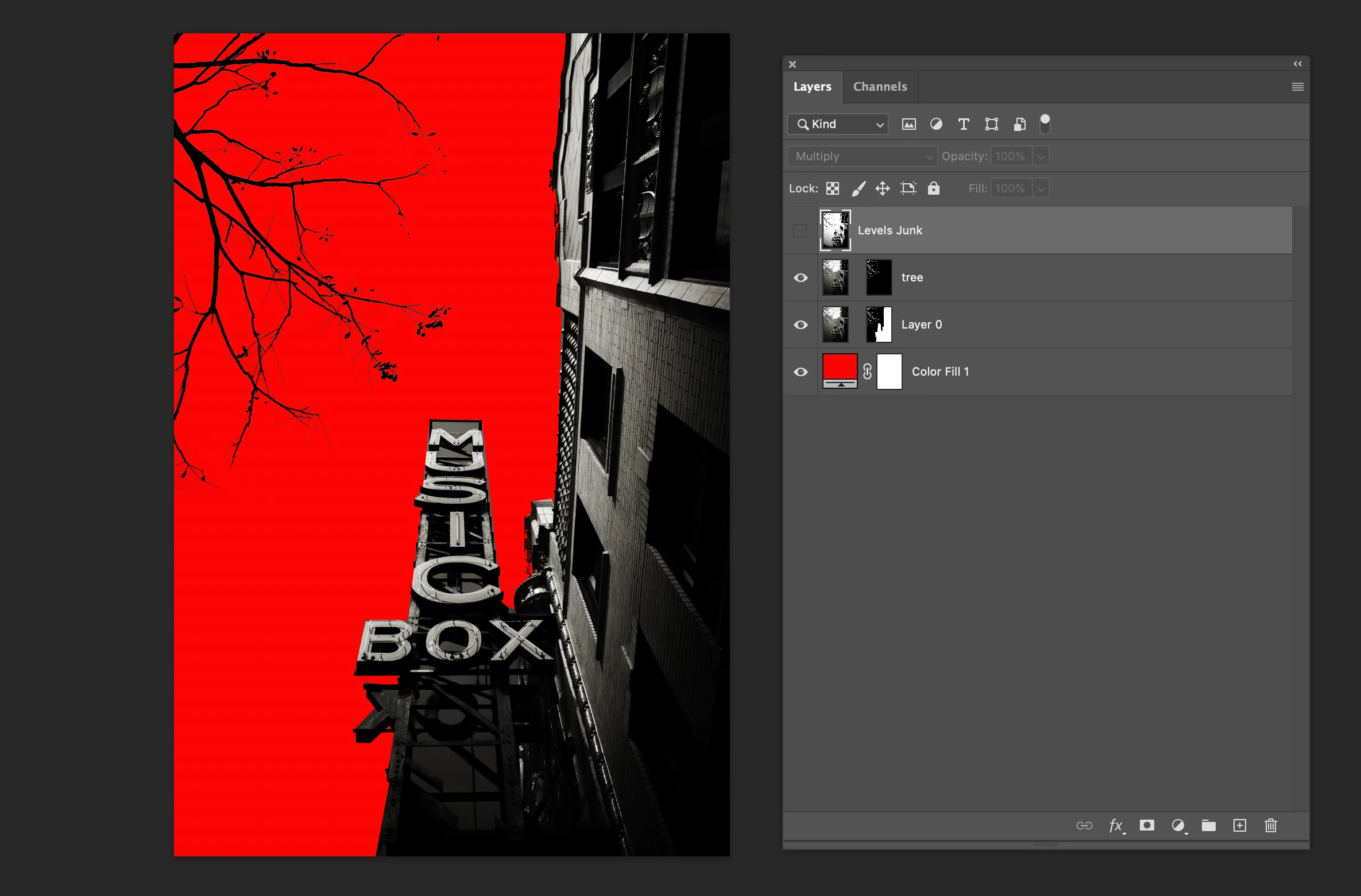
Task: Add a layer mask with the mask icon
Action: pos(1147,825)
